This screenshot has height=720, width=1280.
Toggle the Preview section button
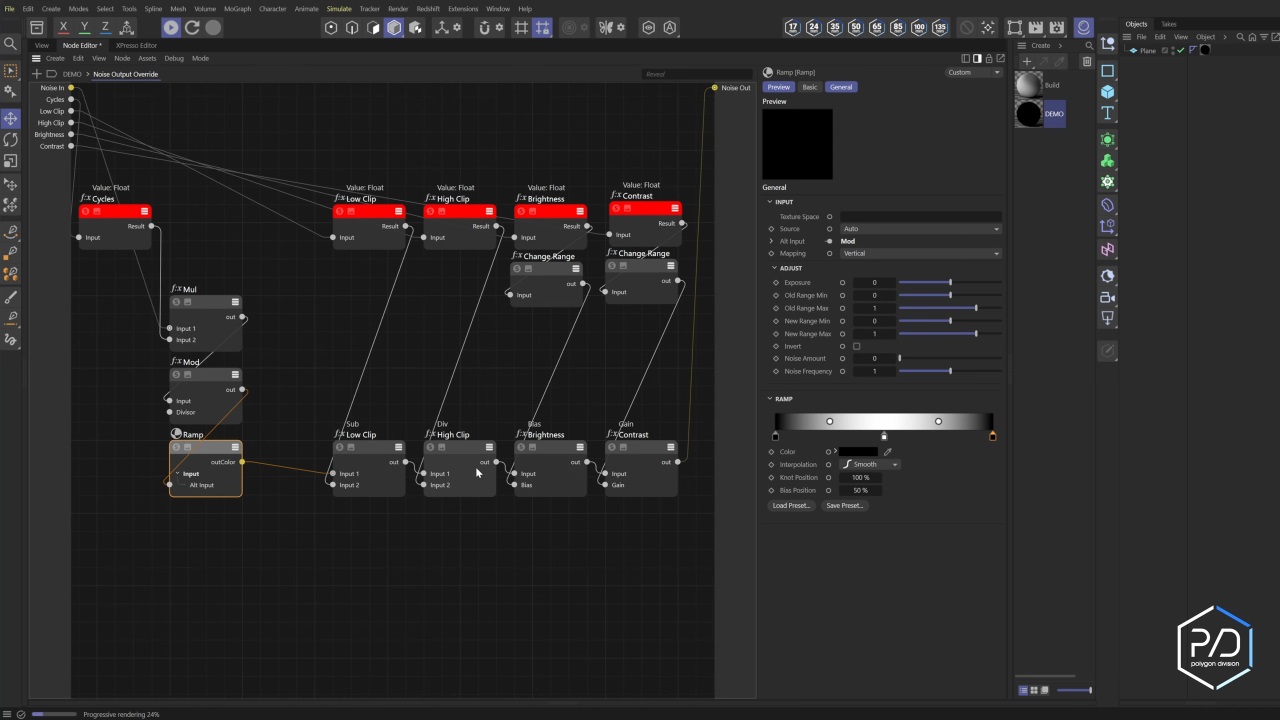tap(778, 87)
